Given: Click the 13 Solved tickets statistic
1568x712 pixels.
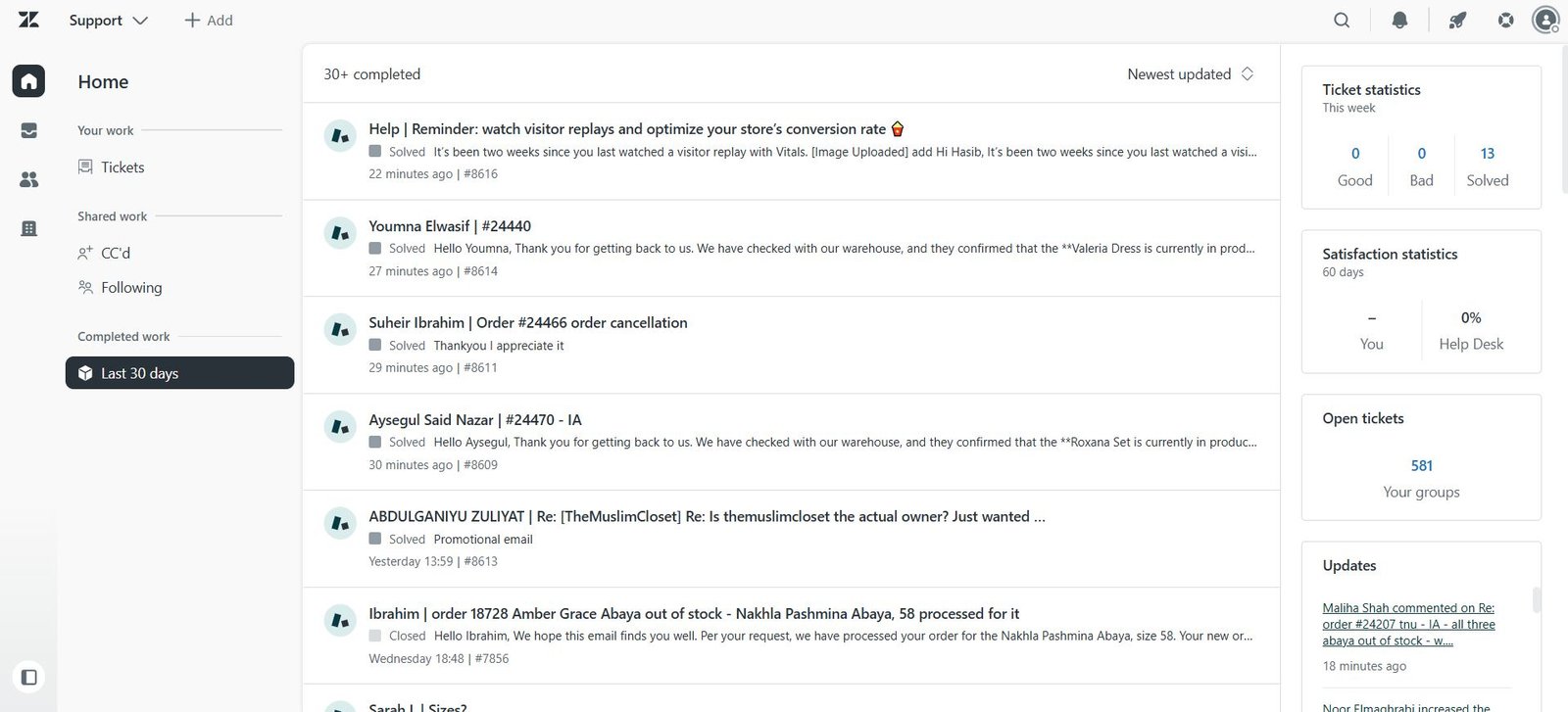Looking at the screenshot, I should [x=1488, y=154].
